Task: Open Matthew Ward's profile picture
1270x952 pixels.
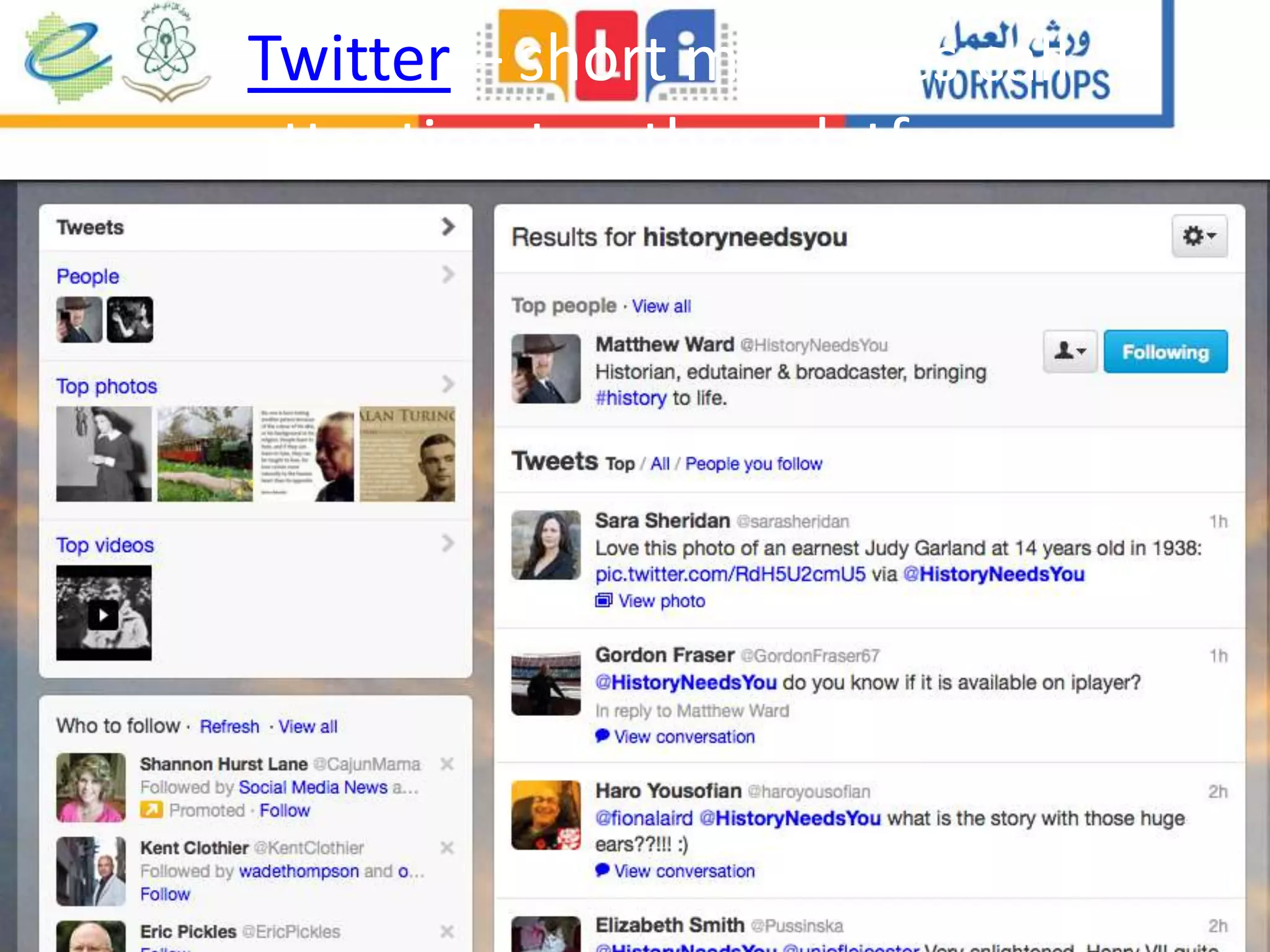Action: tap(546, 369)
